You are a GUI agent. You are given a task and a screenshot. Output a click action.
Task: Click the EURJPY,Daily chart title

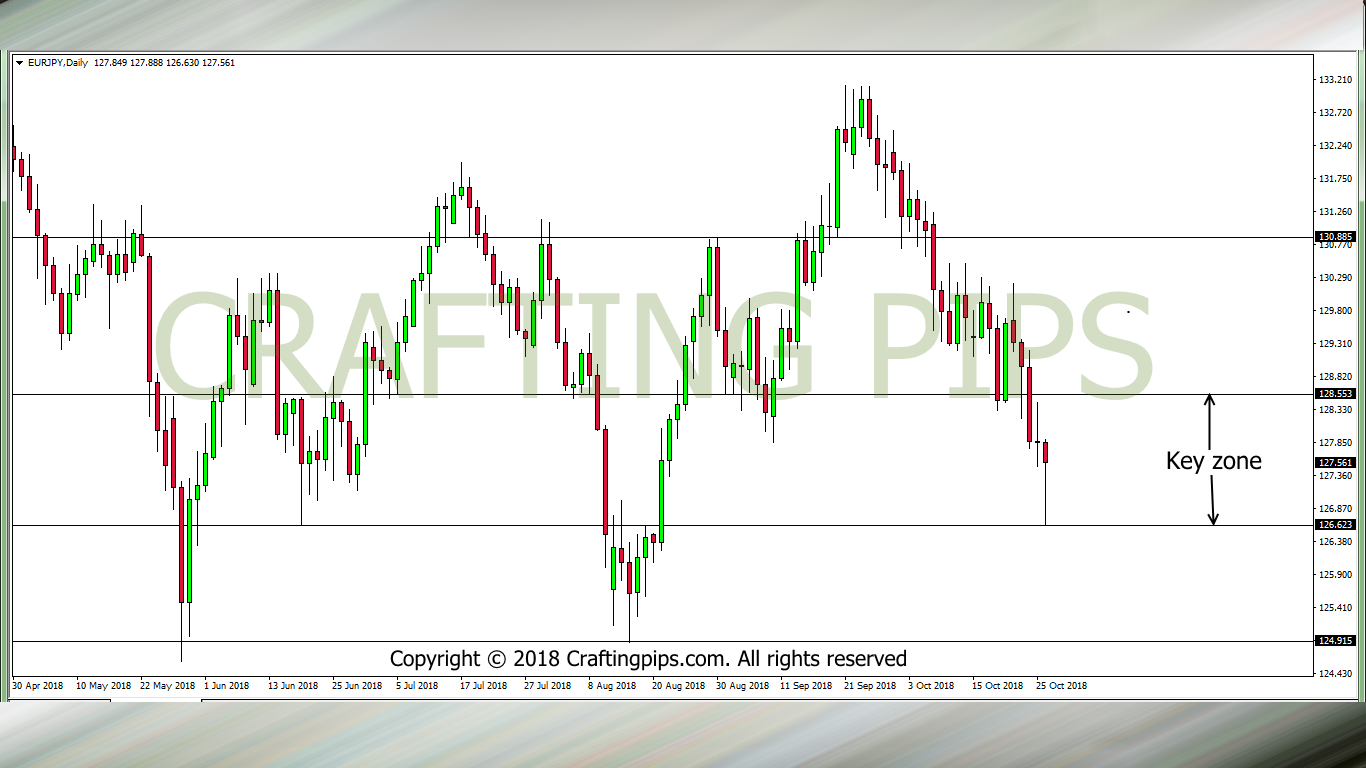56,63
